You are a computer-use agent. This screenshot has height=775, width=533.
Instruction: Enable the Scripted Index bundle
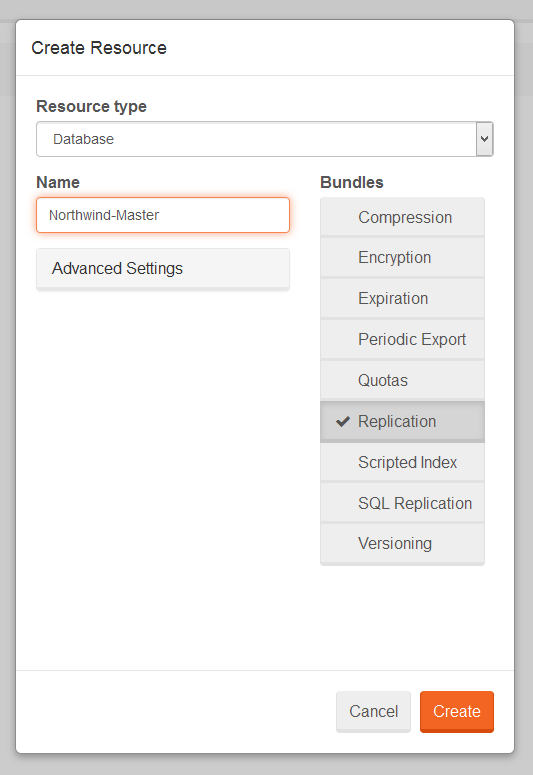(402, 463)
